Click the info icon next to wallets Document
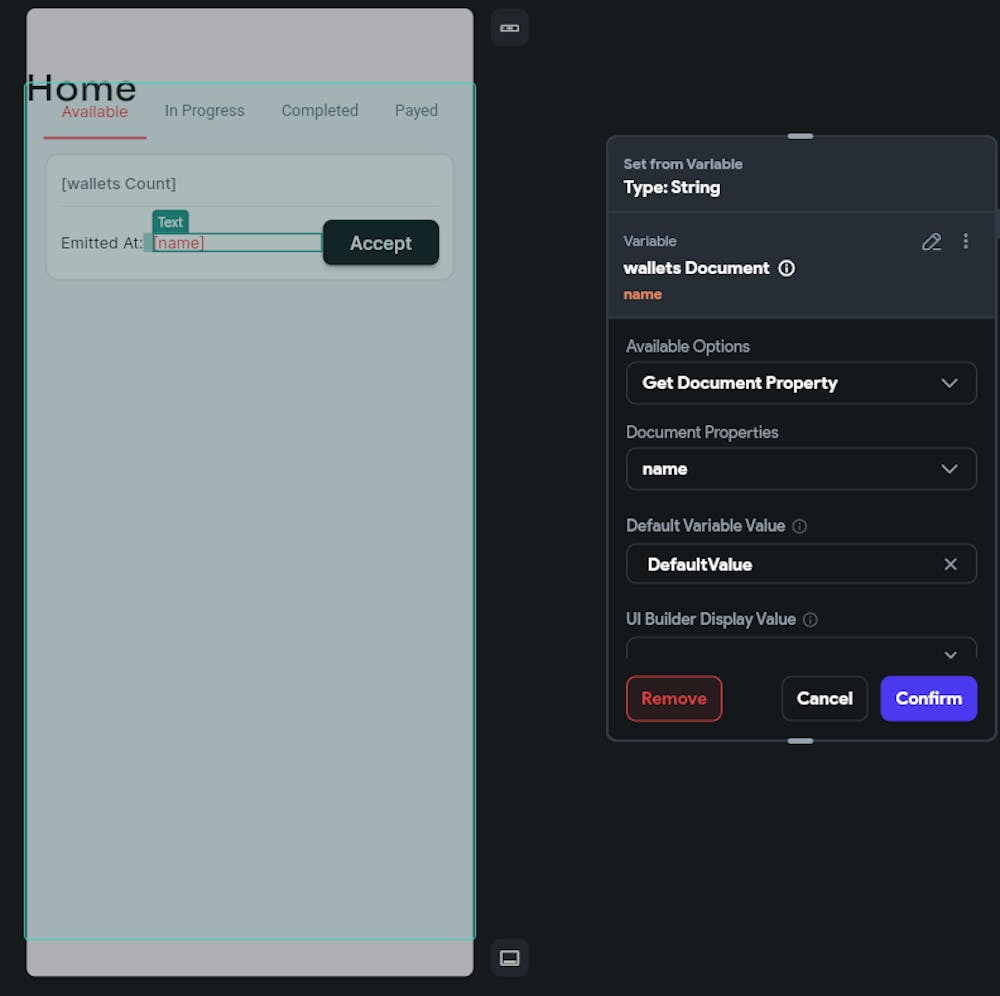Image resolution: width=1000 pixels, height=996 pixels. coord(786,268)
